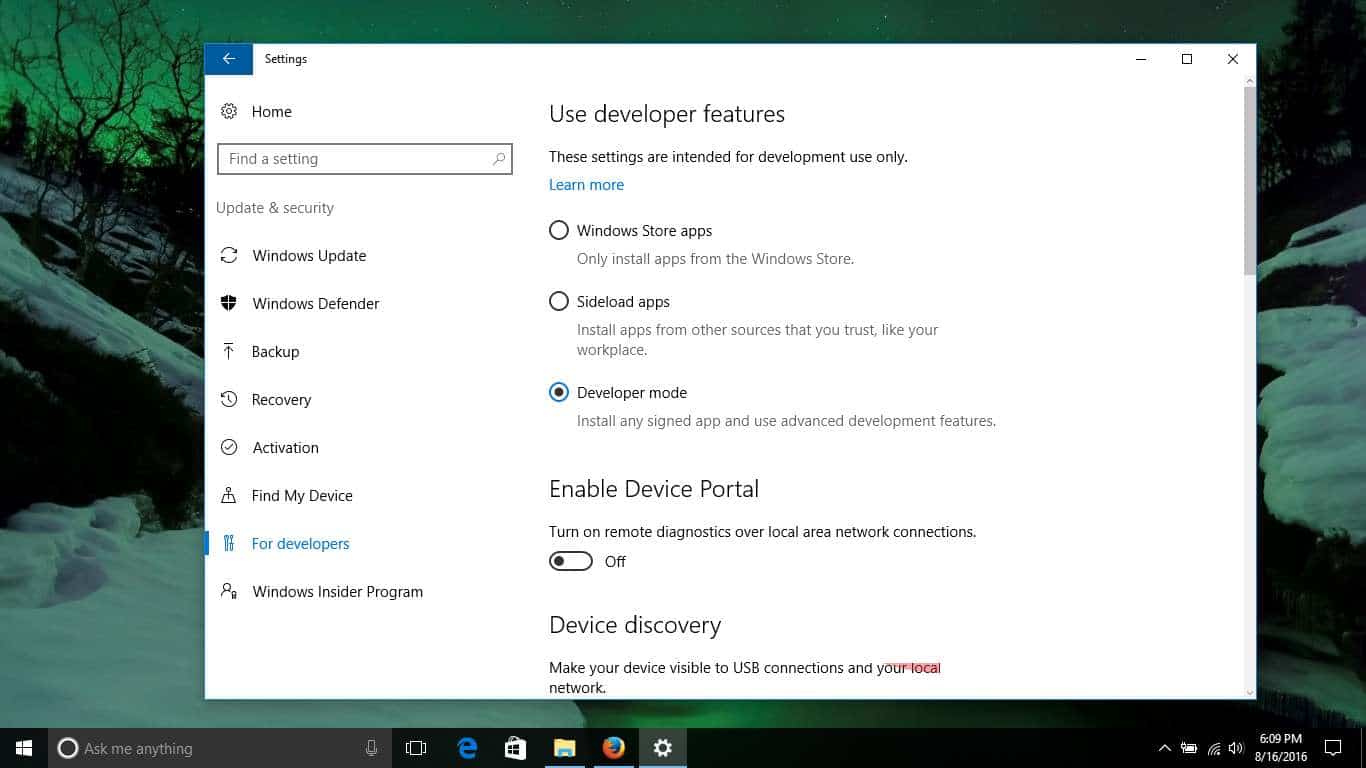The width and height of the screenshot is (1366, 768).
Task: Click the Backup arrow icon
Action: point(229,352)
